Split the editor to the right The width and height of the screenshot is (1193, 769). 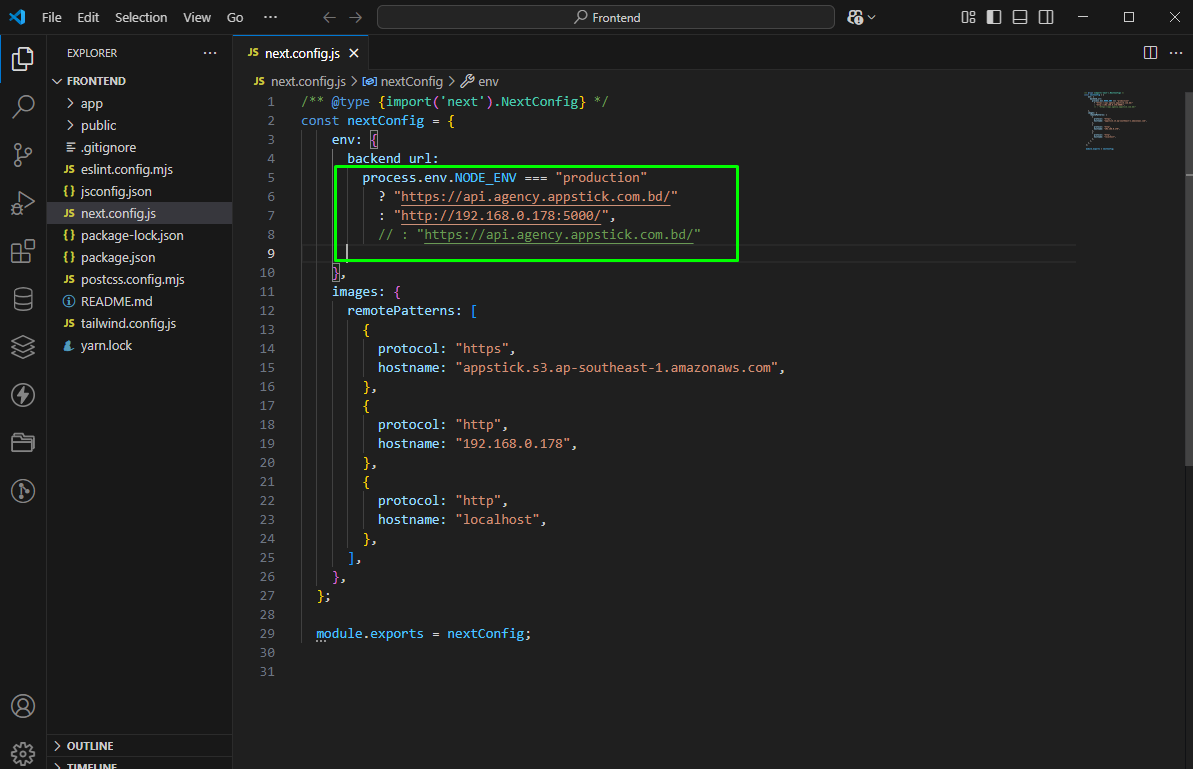point(1150,52)
